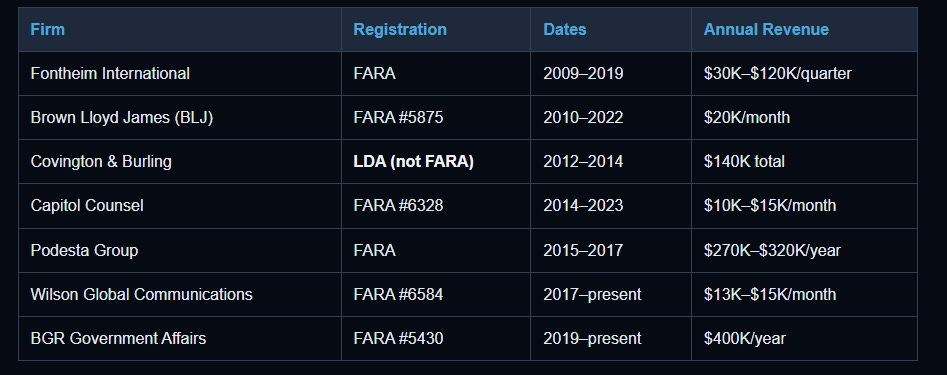947x375 pixels.
Task: Click the bold LDA (not FARA) cell
Action: point(436,162)
